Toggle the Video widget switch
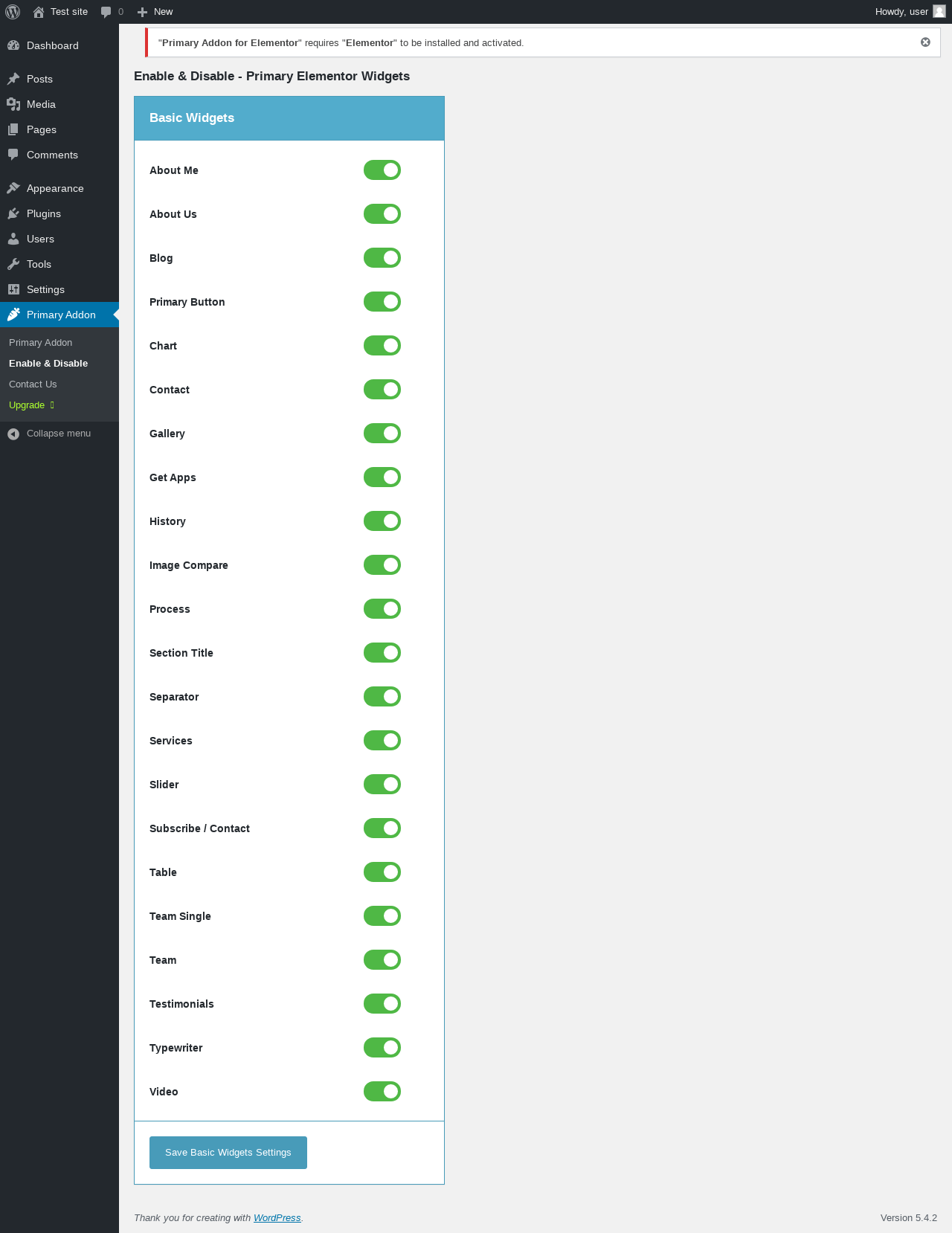This screenshot has height=1233, width=952. pos(382,1092)
